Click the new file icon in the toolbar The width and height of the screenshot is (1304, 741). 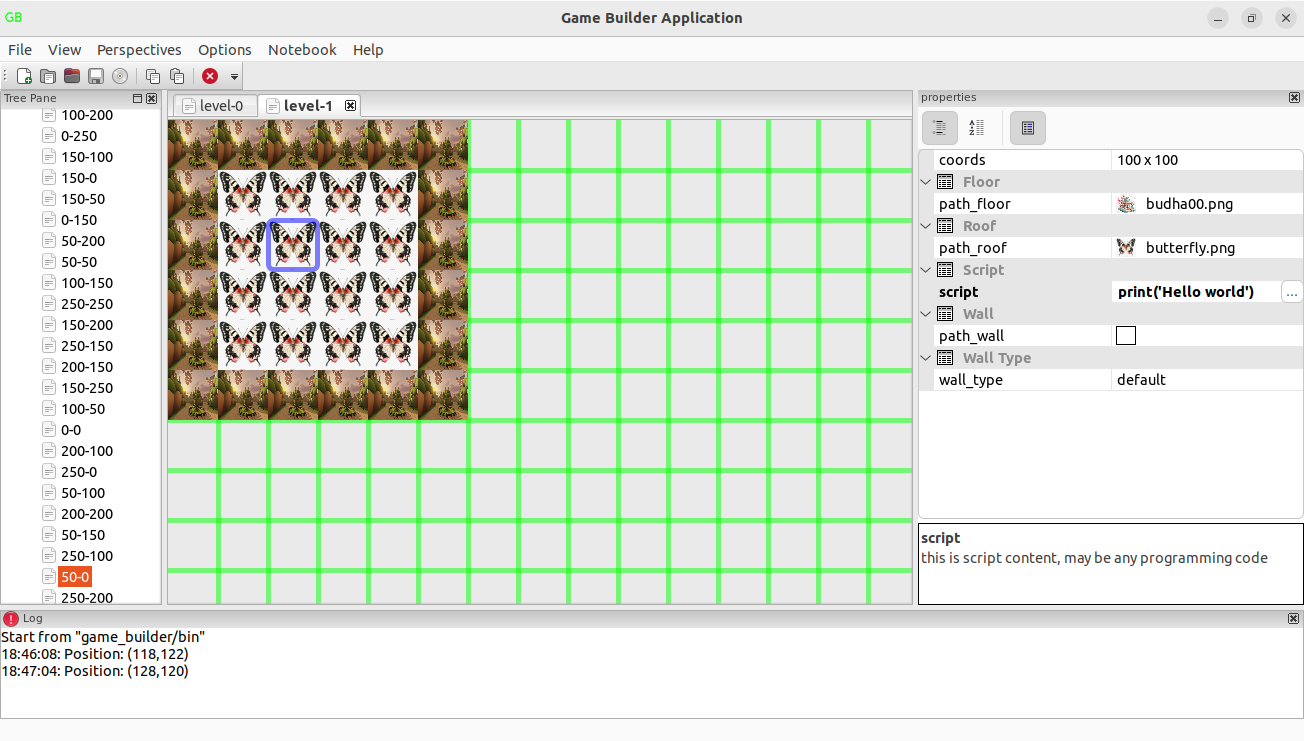[24, 76]
